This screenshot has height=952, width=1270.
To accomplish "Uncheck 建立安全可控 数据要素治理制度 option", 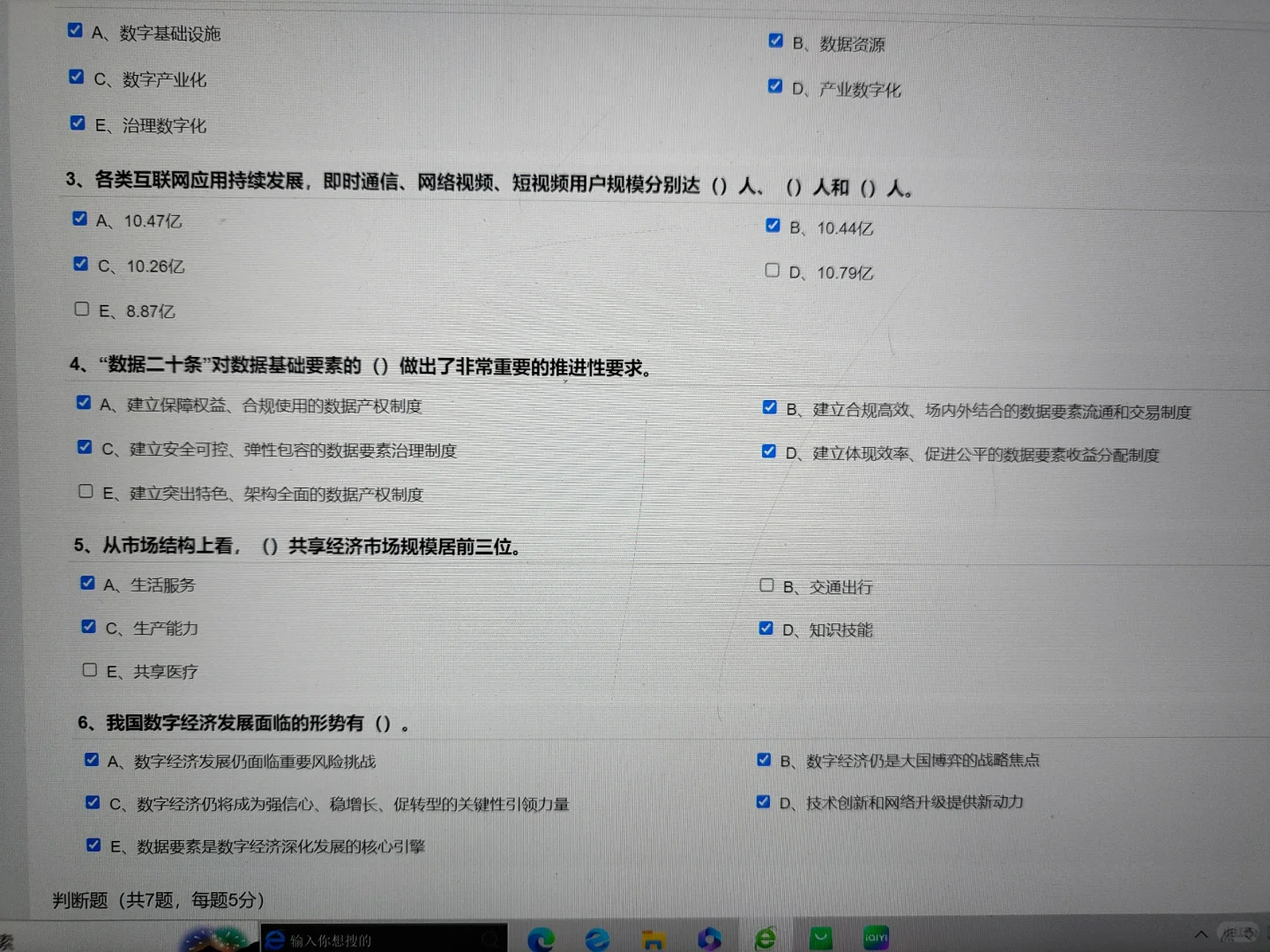I will click(x=85, y=447).
